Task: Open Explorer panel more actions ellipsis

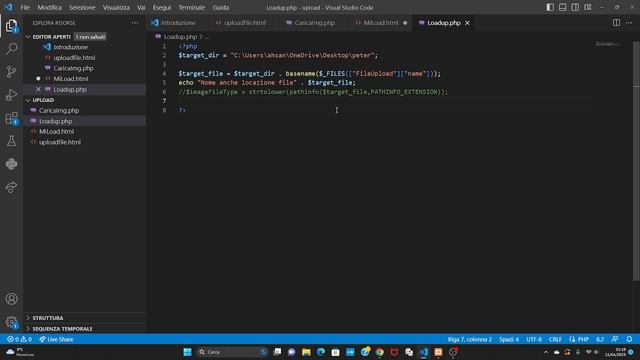Action: [x=135, y=23]
